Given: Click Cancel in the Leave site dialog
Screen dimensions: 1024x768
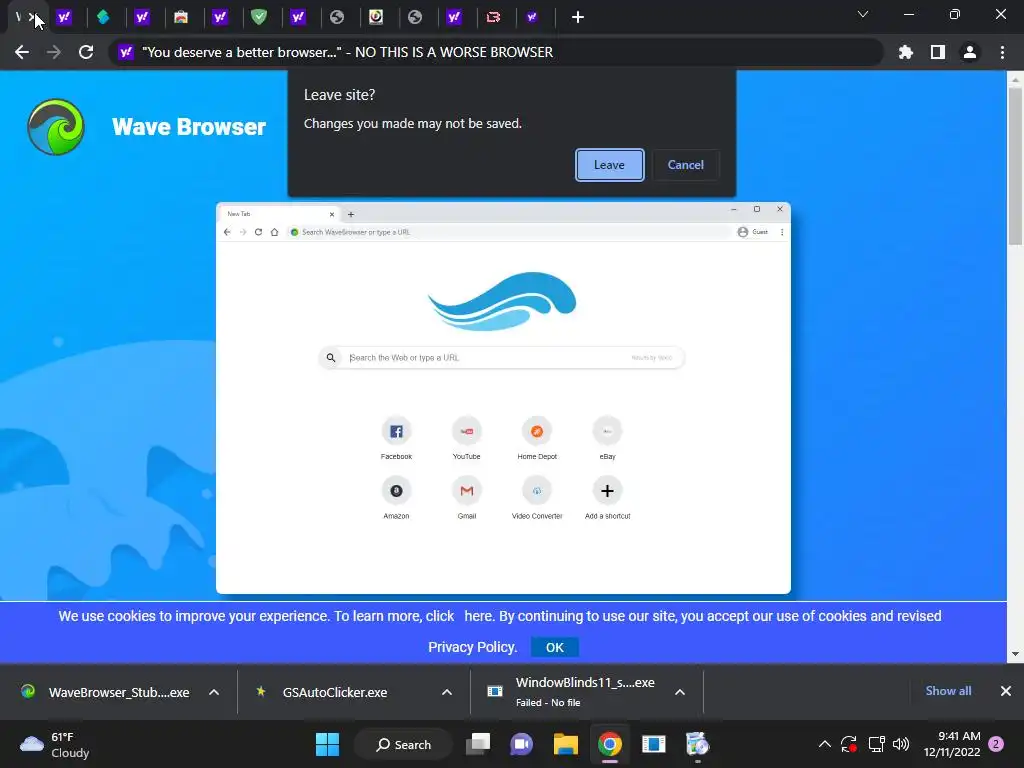Looking at the screenshot, I should tap(685, 165).
